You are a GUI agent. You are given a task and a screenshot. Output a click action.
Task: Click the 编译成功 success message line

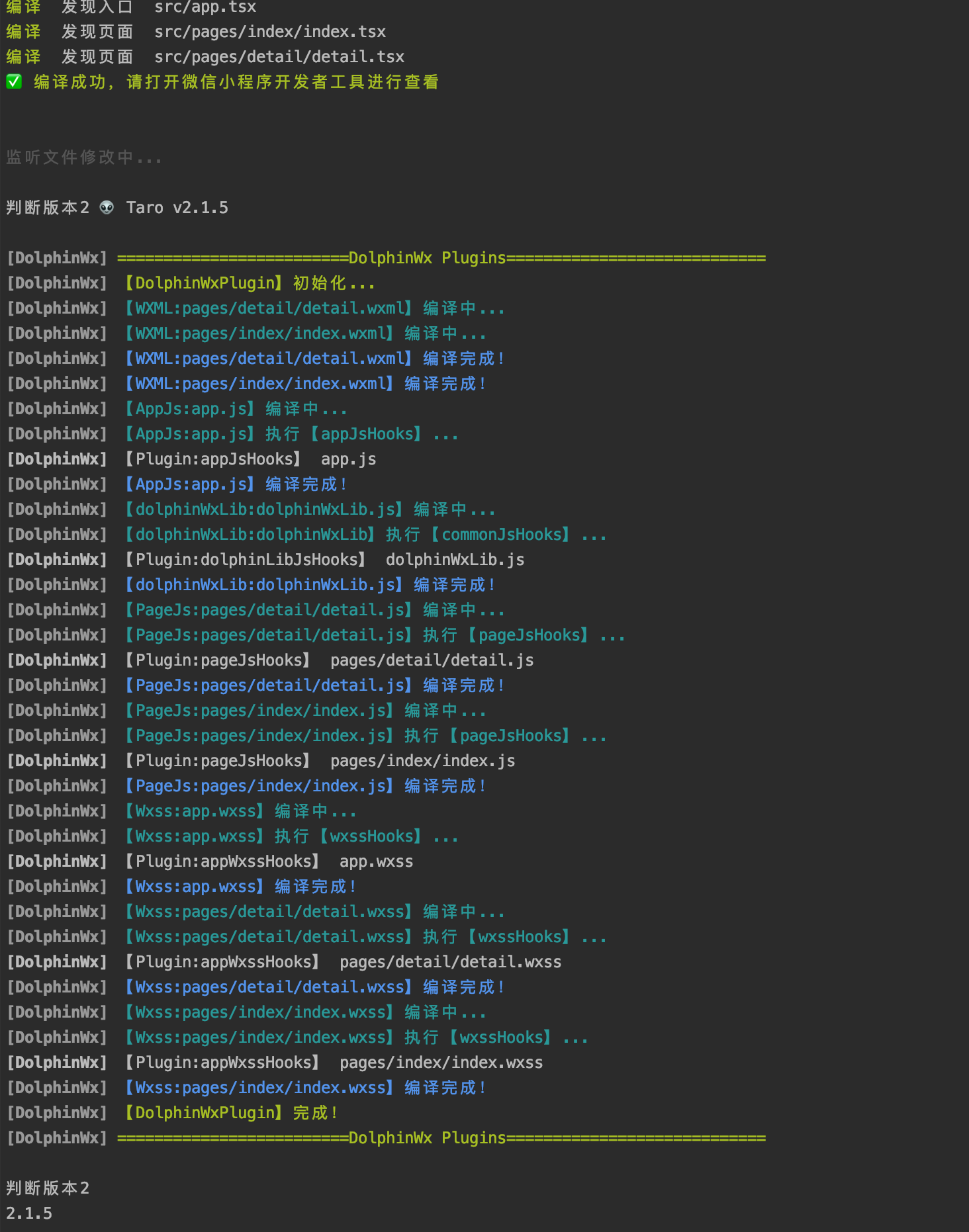coord(222,82)
